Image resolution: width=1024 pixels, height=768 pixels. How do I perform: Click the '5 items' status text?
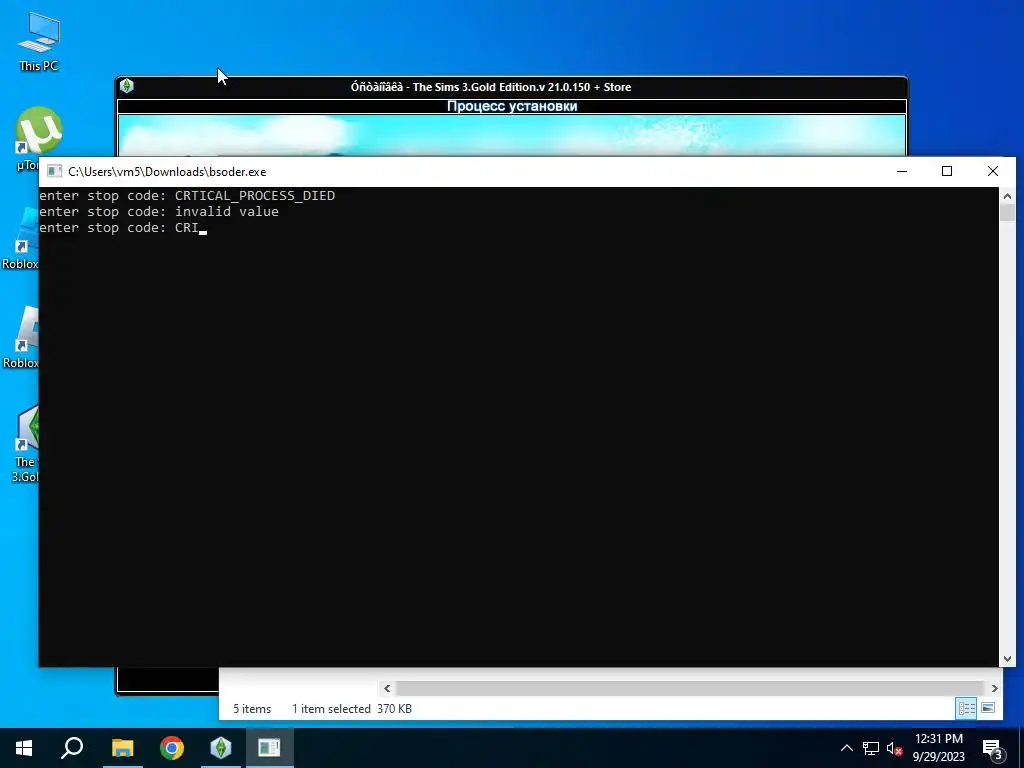(252, 709)
